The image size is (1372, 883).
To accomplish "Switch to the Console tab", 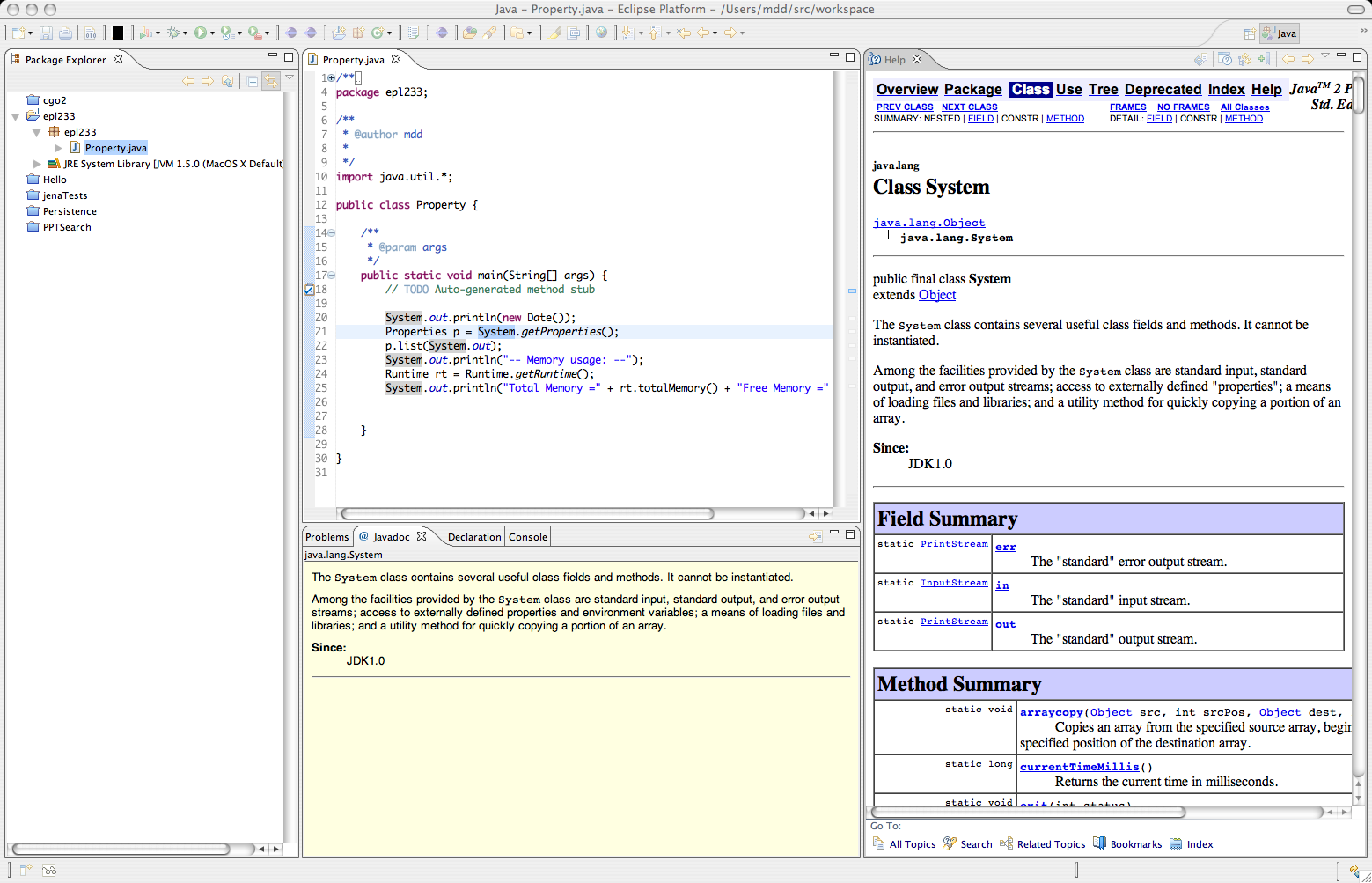I will pyautogui.click(x=528, y=537).
